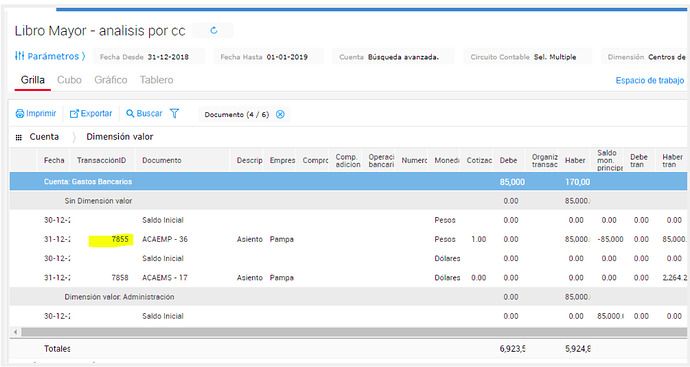Select the highlighted transaction ID 7855

(x=120, y=239)
